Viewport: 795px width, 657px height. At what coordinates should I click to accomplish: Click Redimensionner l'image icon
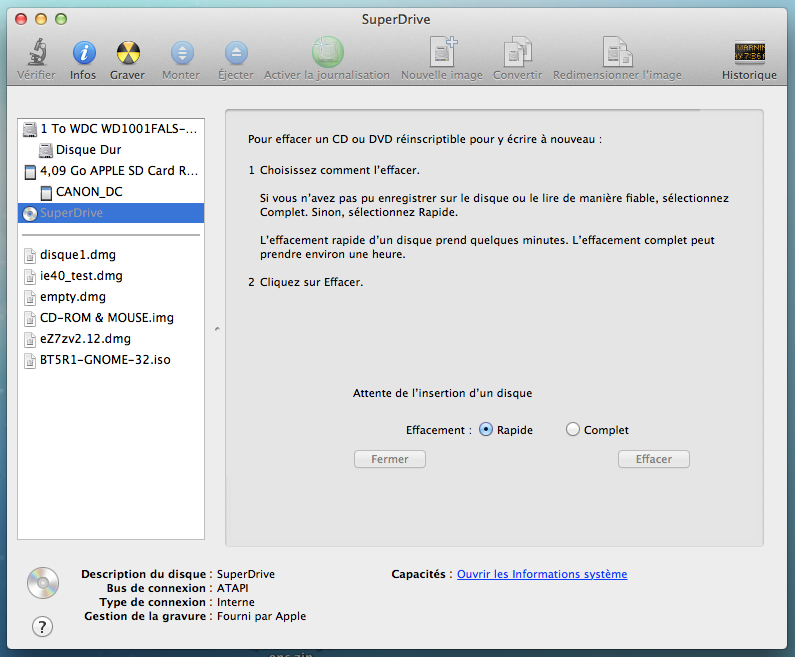tap(618, 52)
